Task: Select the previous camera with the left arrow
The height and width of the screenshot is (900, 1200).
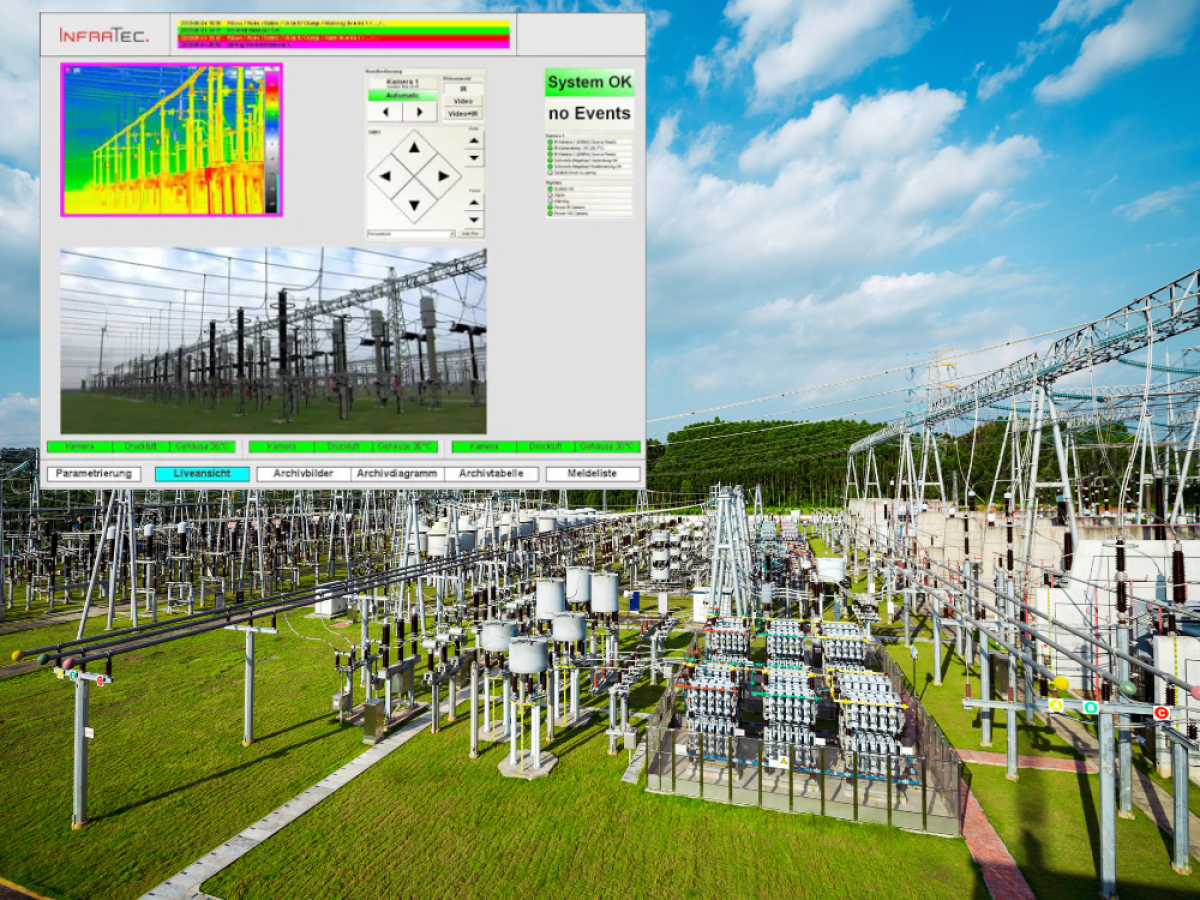Action: click(x=385, y=112)
